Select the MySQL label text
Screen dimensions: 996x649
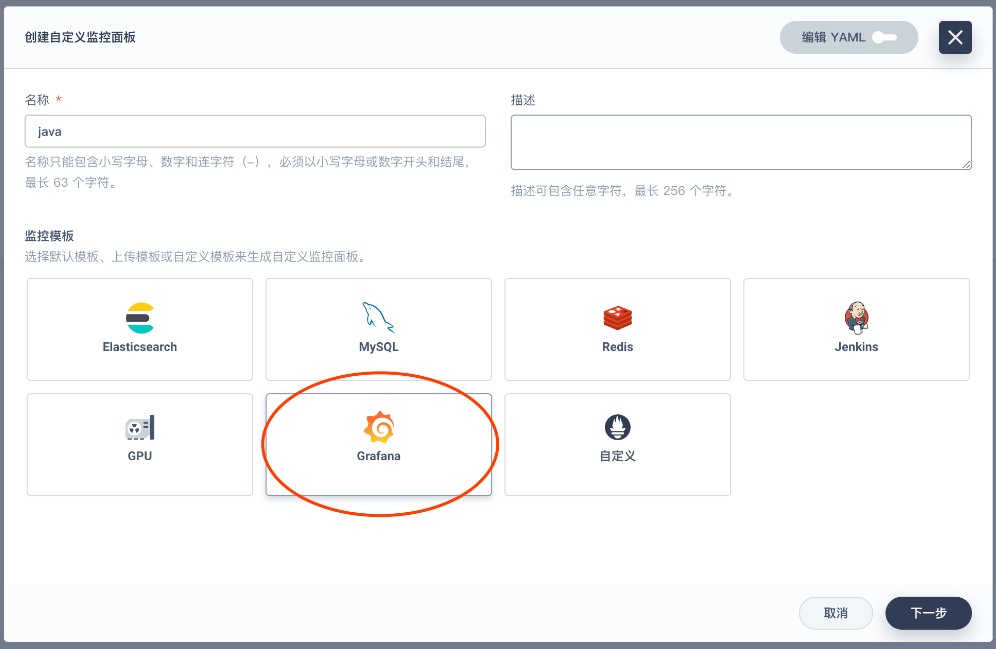tap(379, 347)
